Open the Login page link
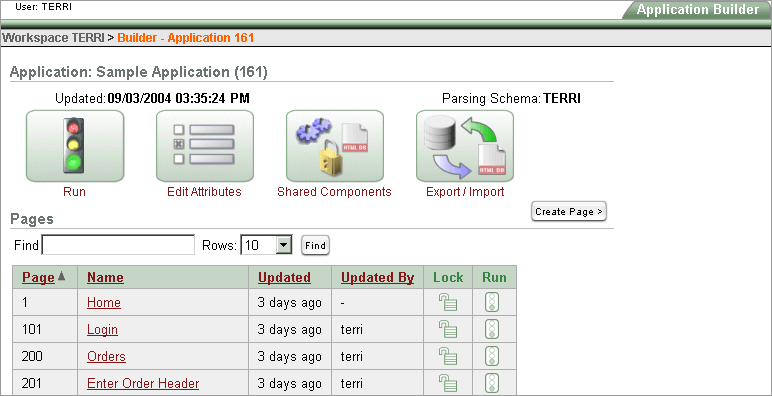772x396 pixels. [x=102, y=330]
